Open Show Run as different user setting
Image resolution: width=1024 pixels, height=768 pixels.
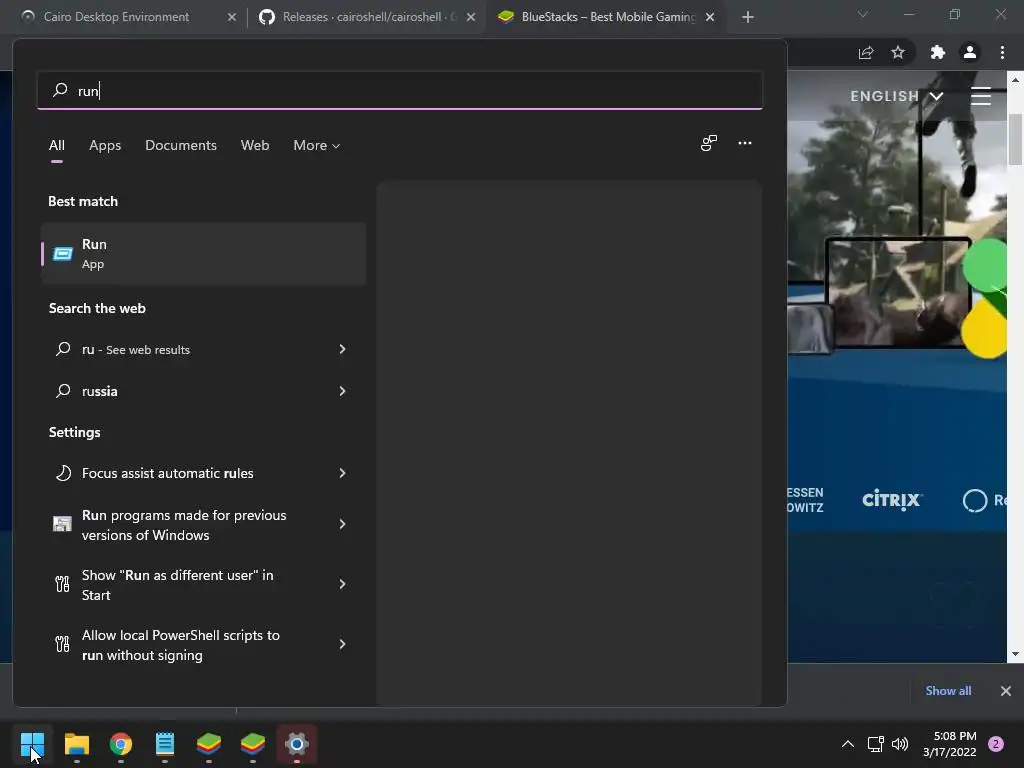tap(203, 584)
